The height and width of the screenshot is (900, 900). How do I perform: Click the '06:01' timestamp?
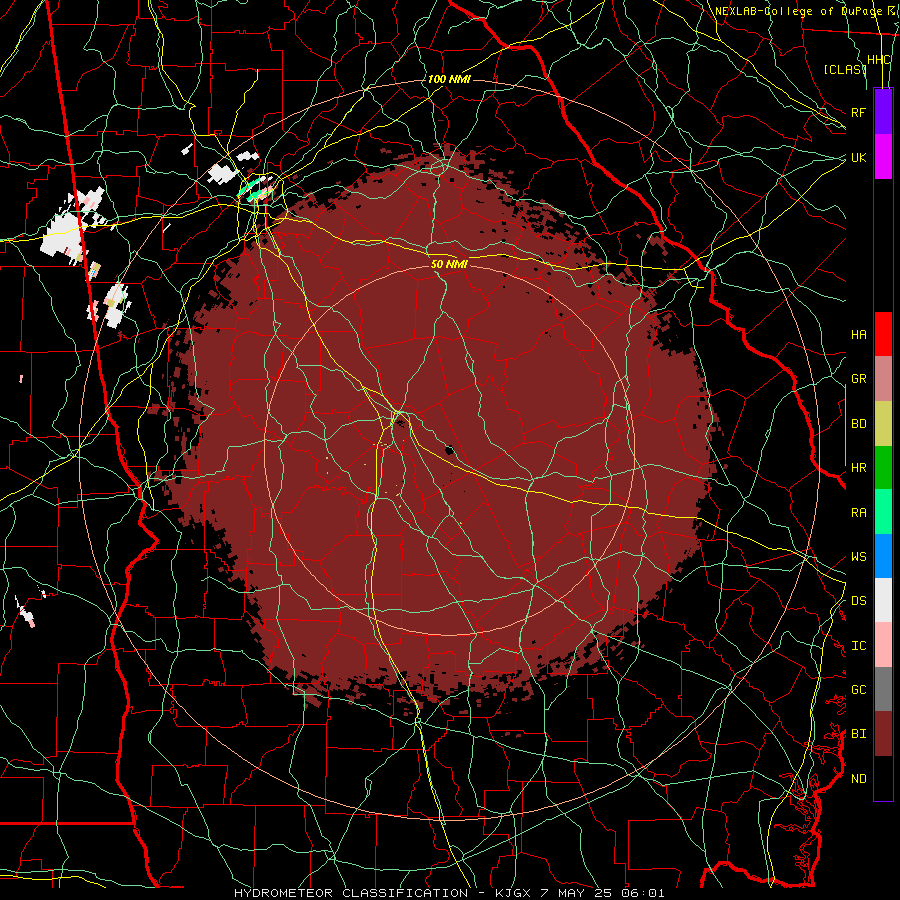click(642, 893)
